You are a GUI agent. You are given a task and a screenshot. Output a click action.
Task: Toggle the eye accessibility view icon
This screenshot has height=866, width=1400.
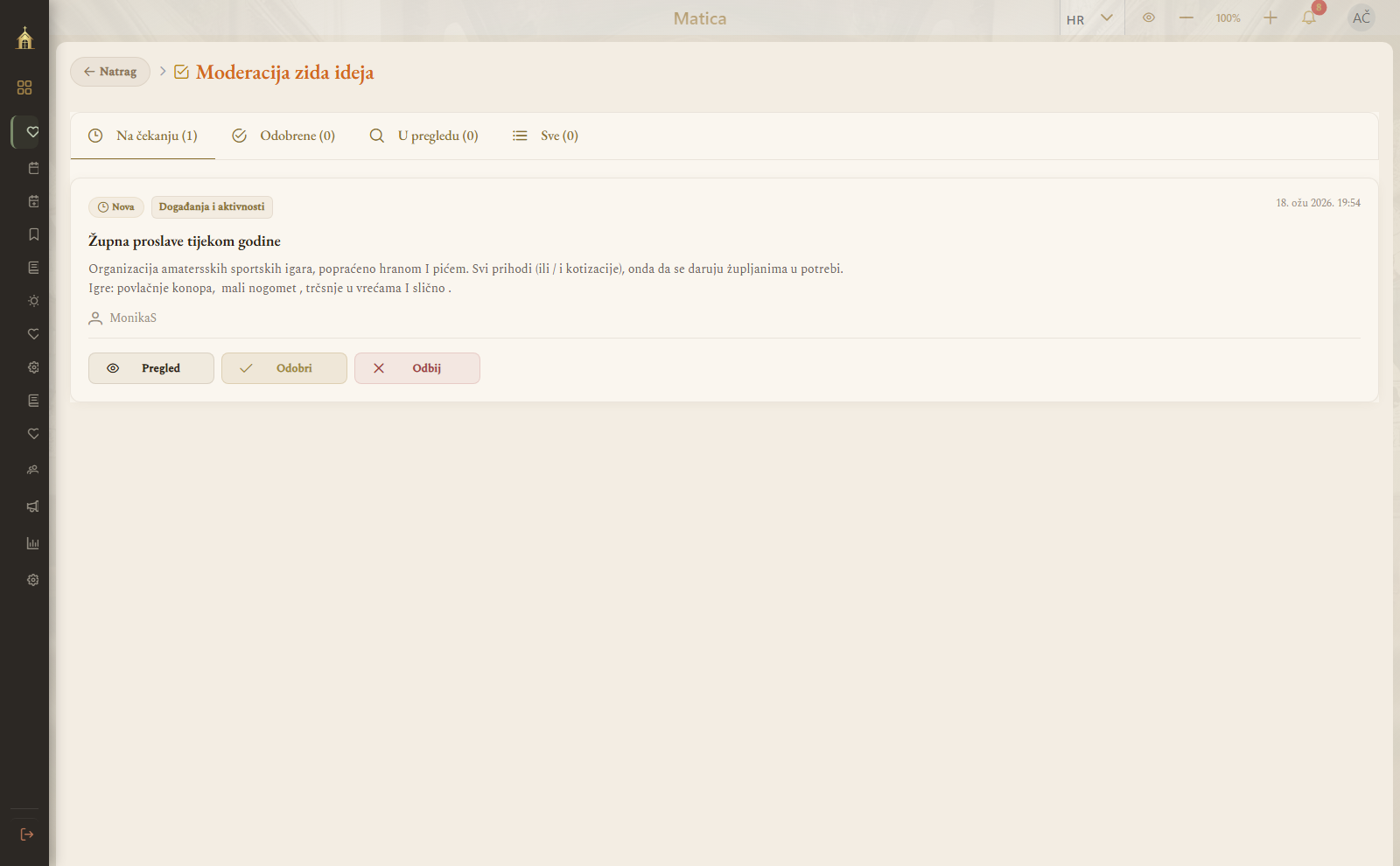(x=1149, y=17)
